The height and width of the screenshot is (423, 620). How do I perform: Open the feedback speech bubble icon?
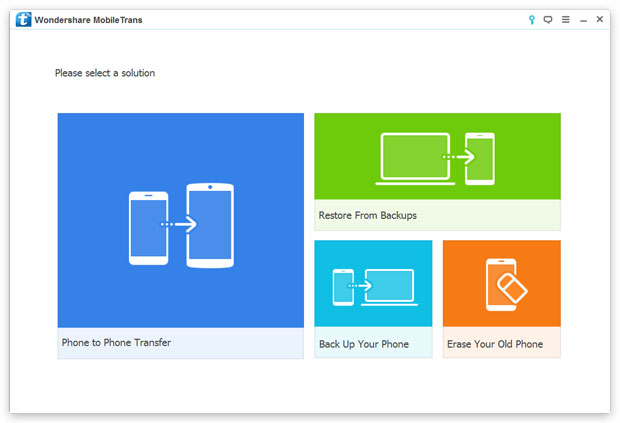(548, 19)
